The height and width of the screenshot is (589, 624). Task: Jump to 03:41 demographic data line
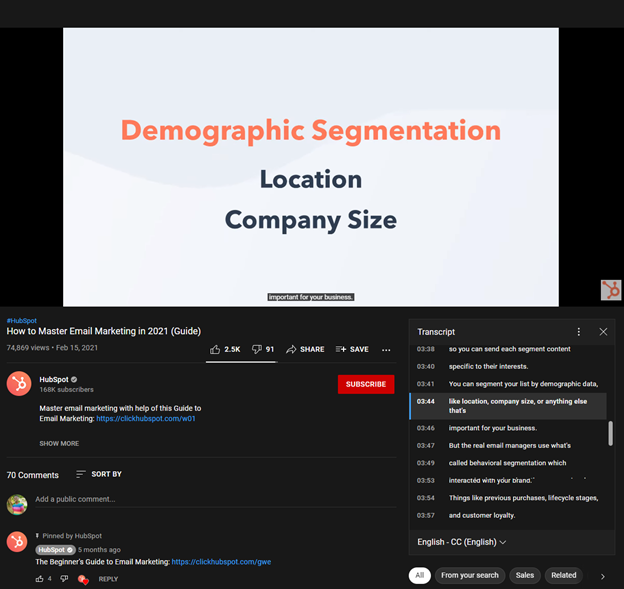(x=508, y=384)
